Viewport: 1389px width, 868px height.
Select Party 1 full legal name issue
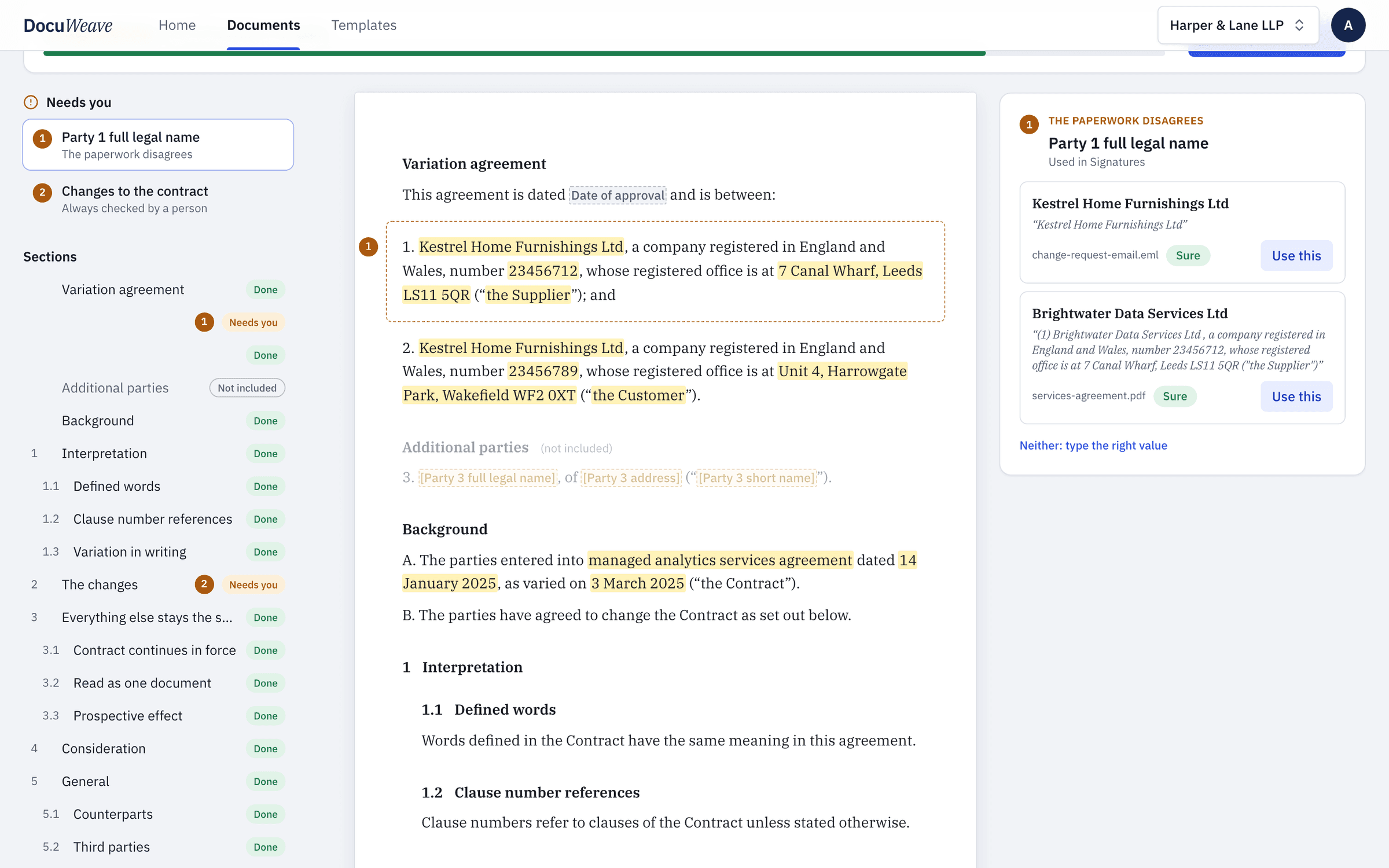pyautogui.click(x=158, y=145)
